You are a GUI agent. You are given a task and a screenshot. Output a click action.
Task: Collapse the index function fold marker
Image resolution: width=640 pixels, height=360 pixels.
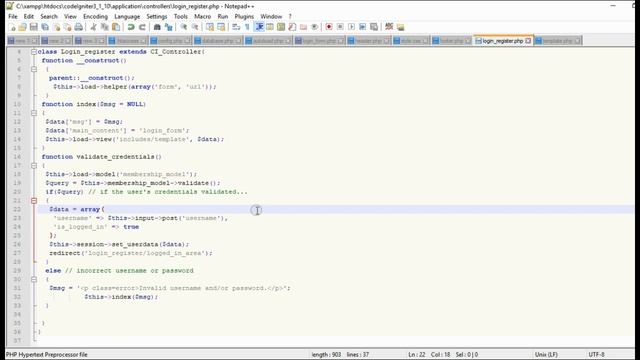point(34,113)
